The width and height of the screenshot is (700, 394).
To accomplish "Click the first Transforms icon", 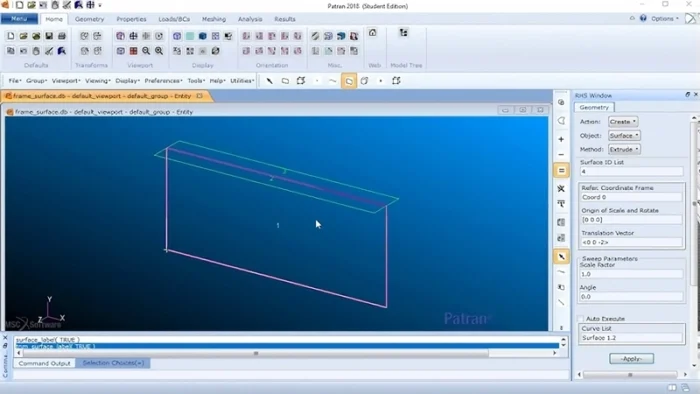I will coord(84,36).
